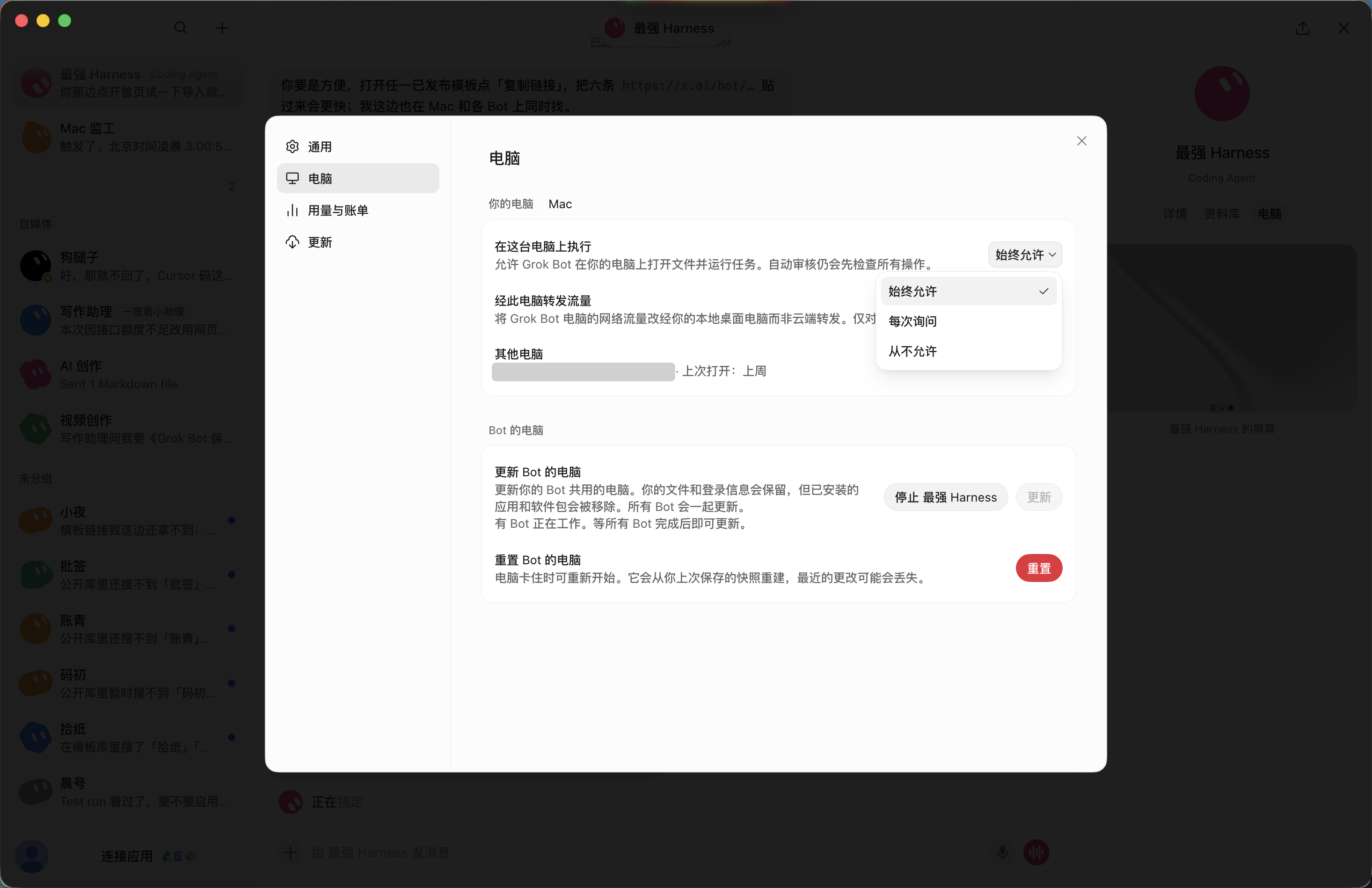Click the gear icon beside 通用
Image resolution: width=1372 pixels, height=888 pixels.
(x=292, y=146)
